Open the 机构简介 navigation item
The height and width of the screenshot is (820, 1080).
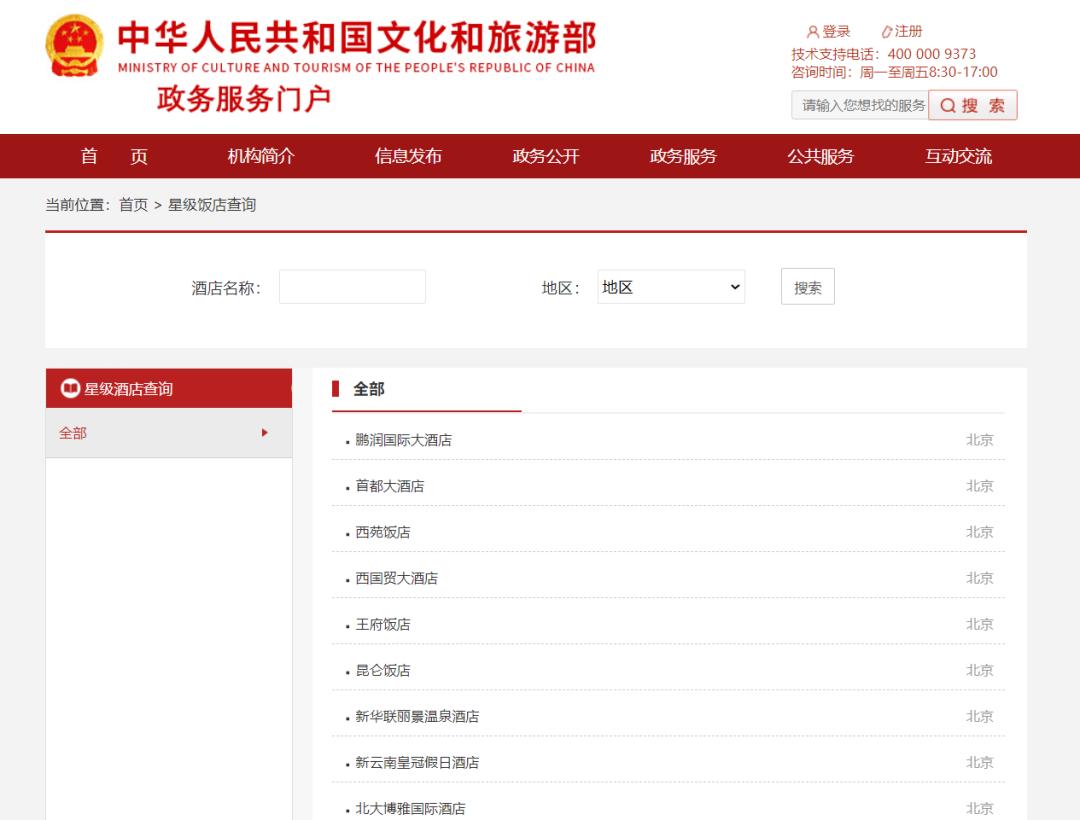tap(261, 156)
